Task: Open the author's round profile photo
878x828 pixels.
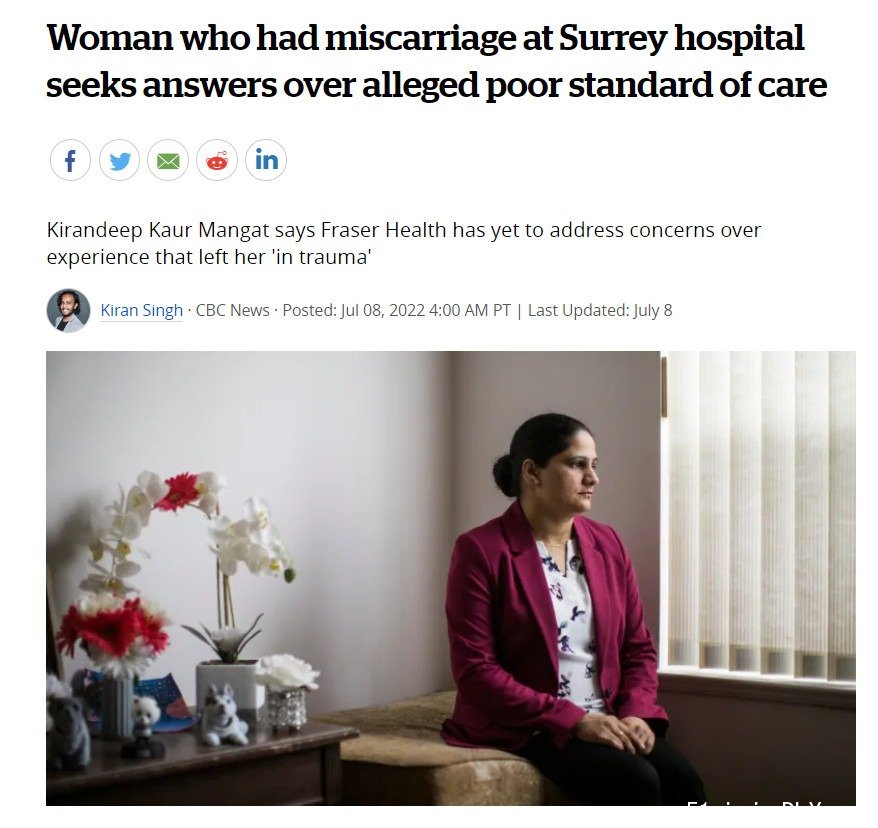Action: 68,311
